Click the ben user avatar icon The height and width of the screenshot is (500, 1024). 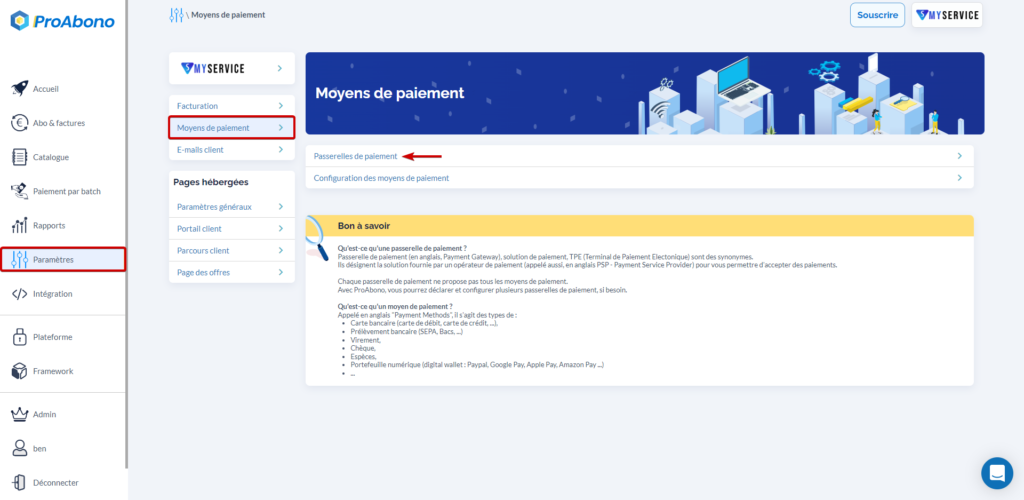click(x=20, y=448)
